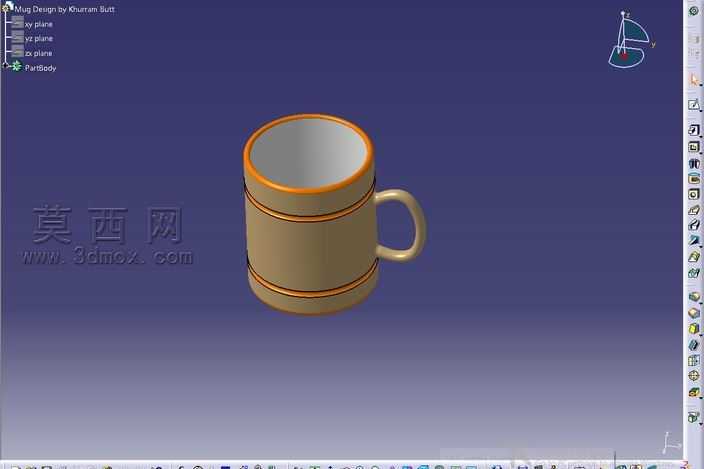Select the Groove tool
The image size is (704, 469).
coord(694,179)
